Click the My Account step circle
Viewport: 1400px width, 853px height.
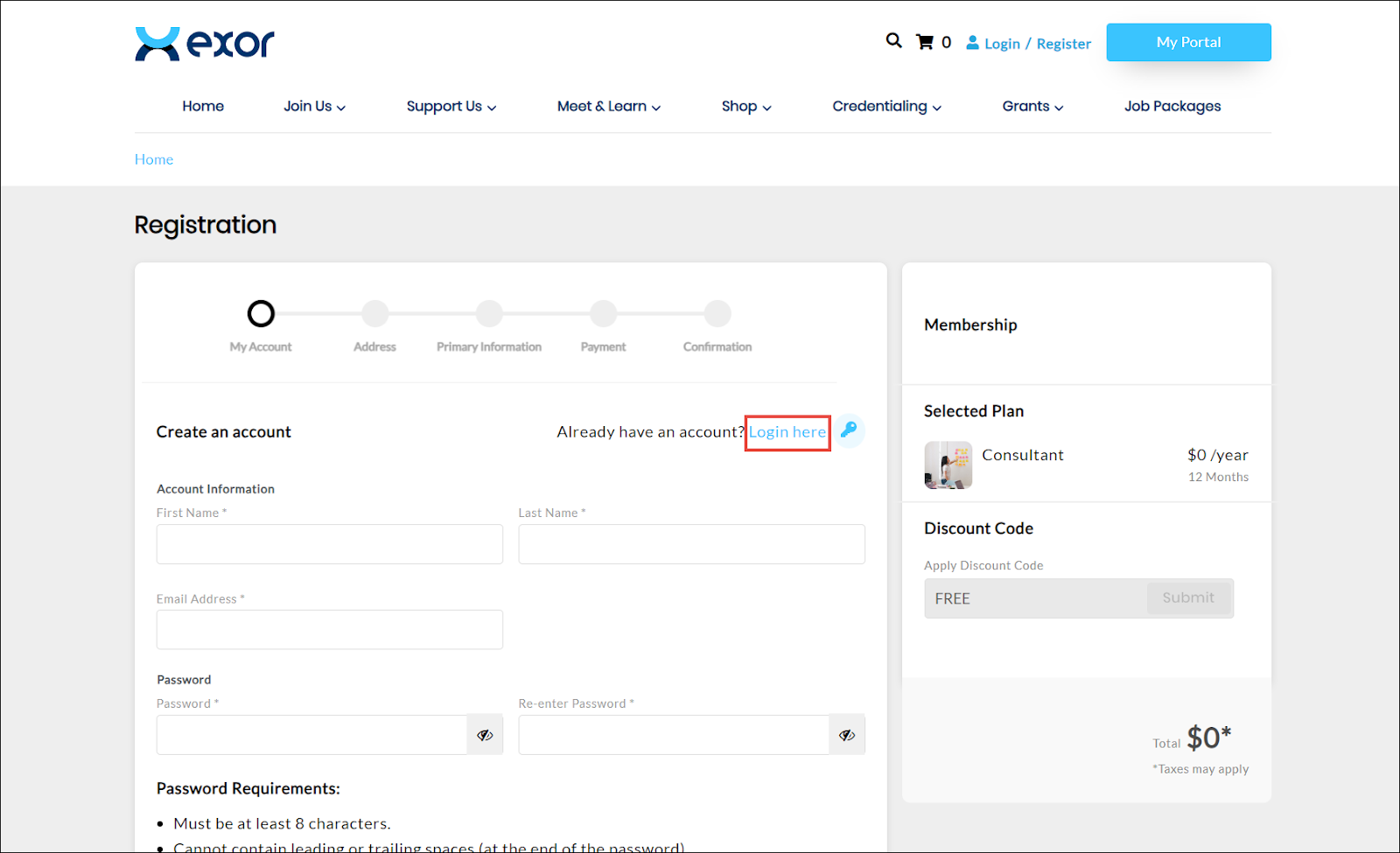coord(261,313)
